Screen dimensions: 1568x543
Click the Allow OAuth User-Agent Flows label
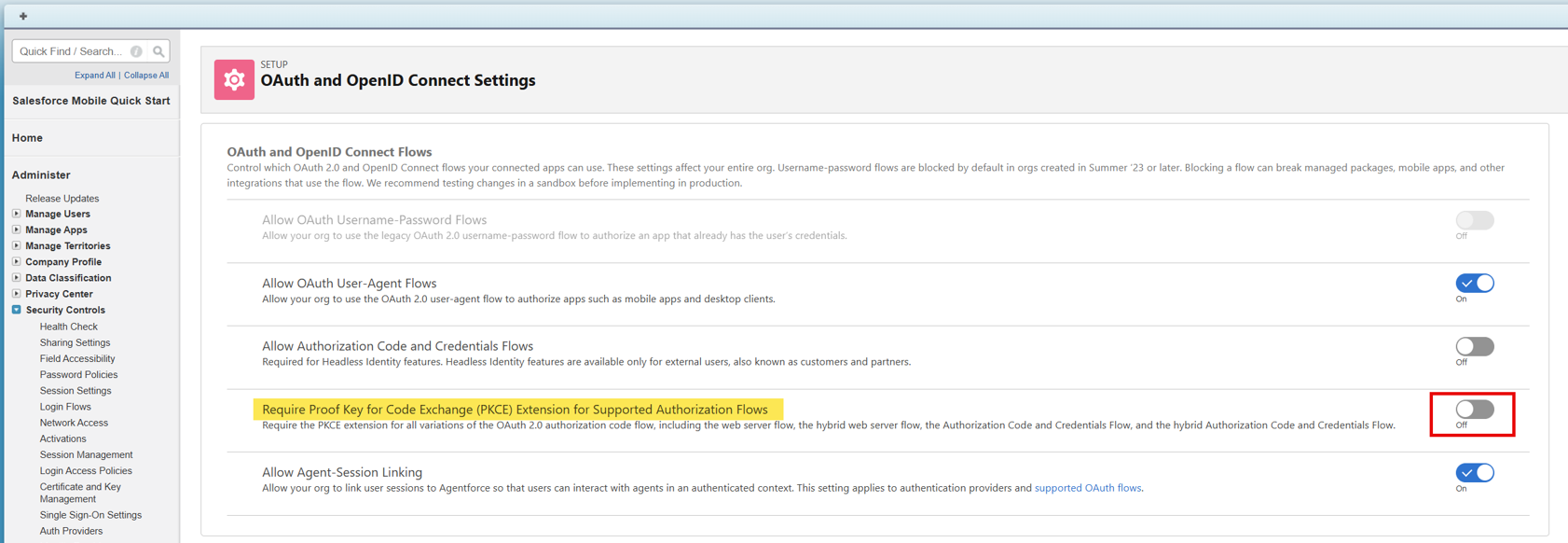pyautogui.click(x=349, y=283)
